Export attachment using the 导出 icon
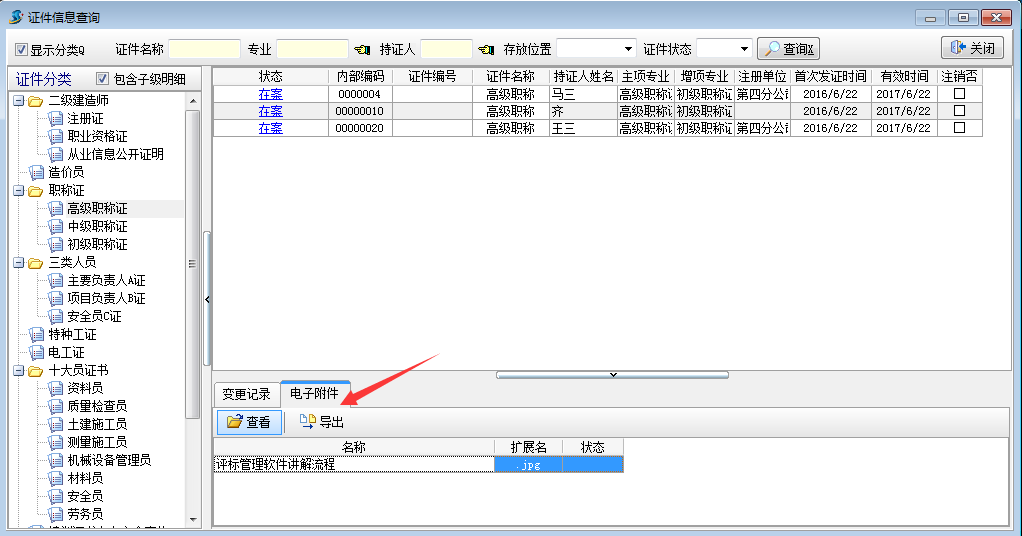Viewport: 1022px width, 536px height. 320,422
